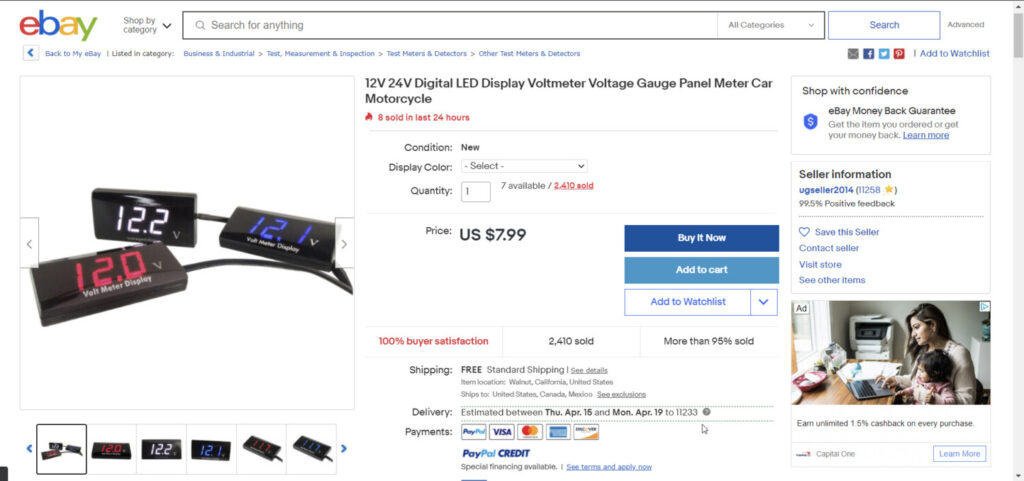1024x481 pixels.
Task: Share the listing on Facebook
Action: (x=869, y=54)
